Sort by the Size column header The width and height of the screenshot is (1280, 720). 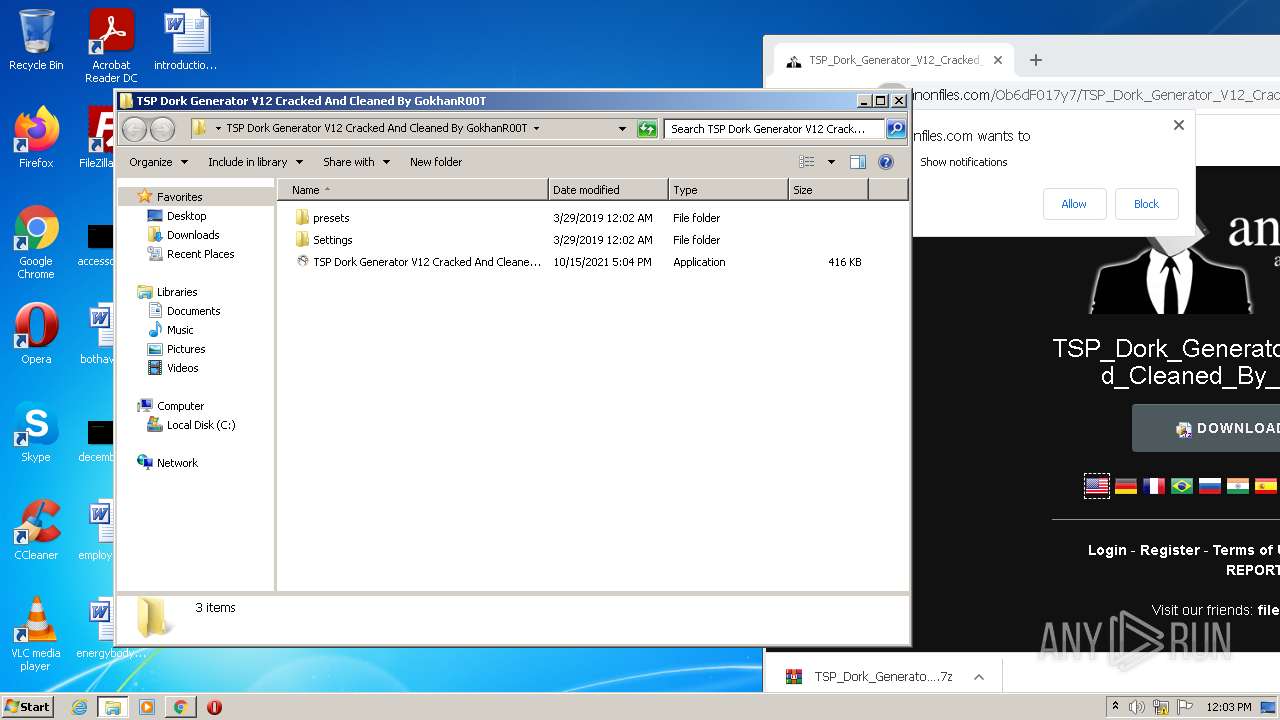(x=828, y=190)
